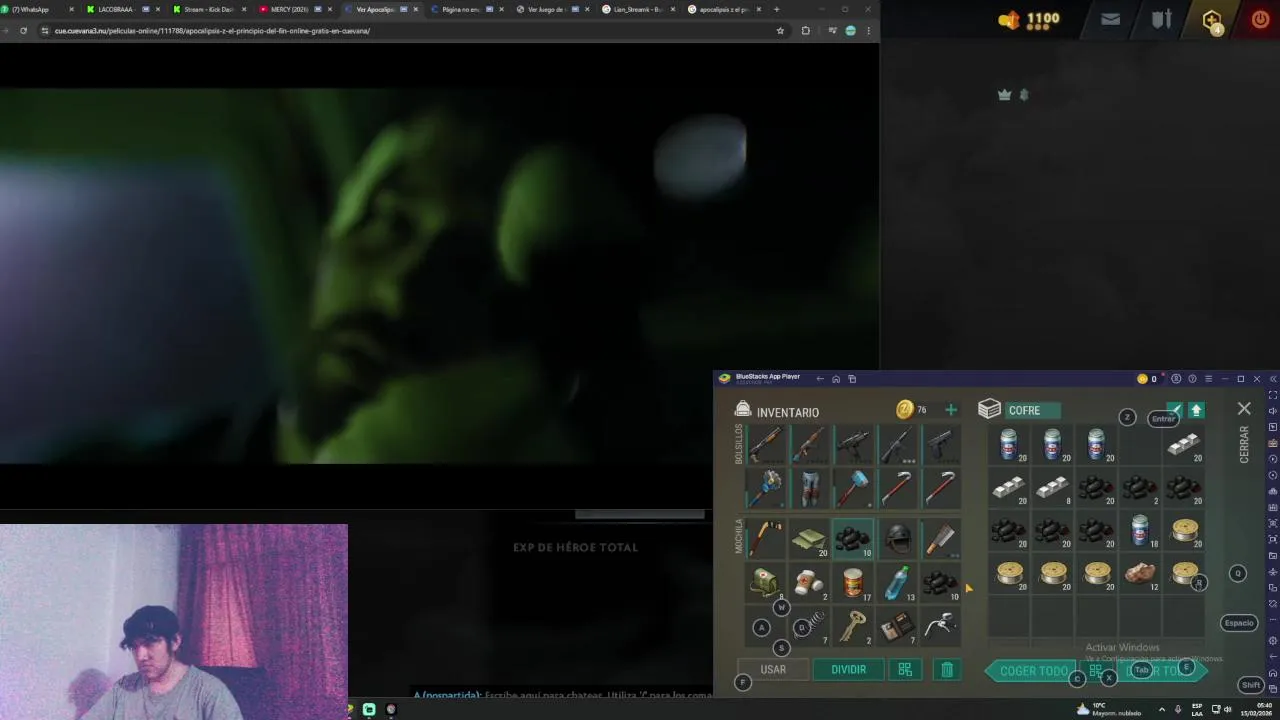Click the Espacio key overlay button
1280x720 pixels.
click(x=1239, y=623)
